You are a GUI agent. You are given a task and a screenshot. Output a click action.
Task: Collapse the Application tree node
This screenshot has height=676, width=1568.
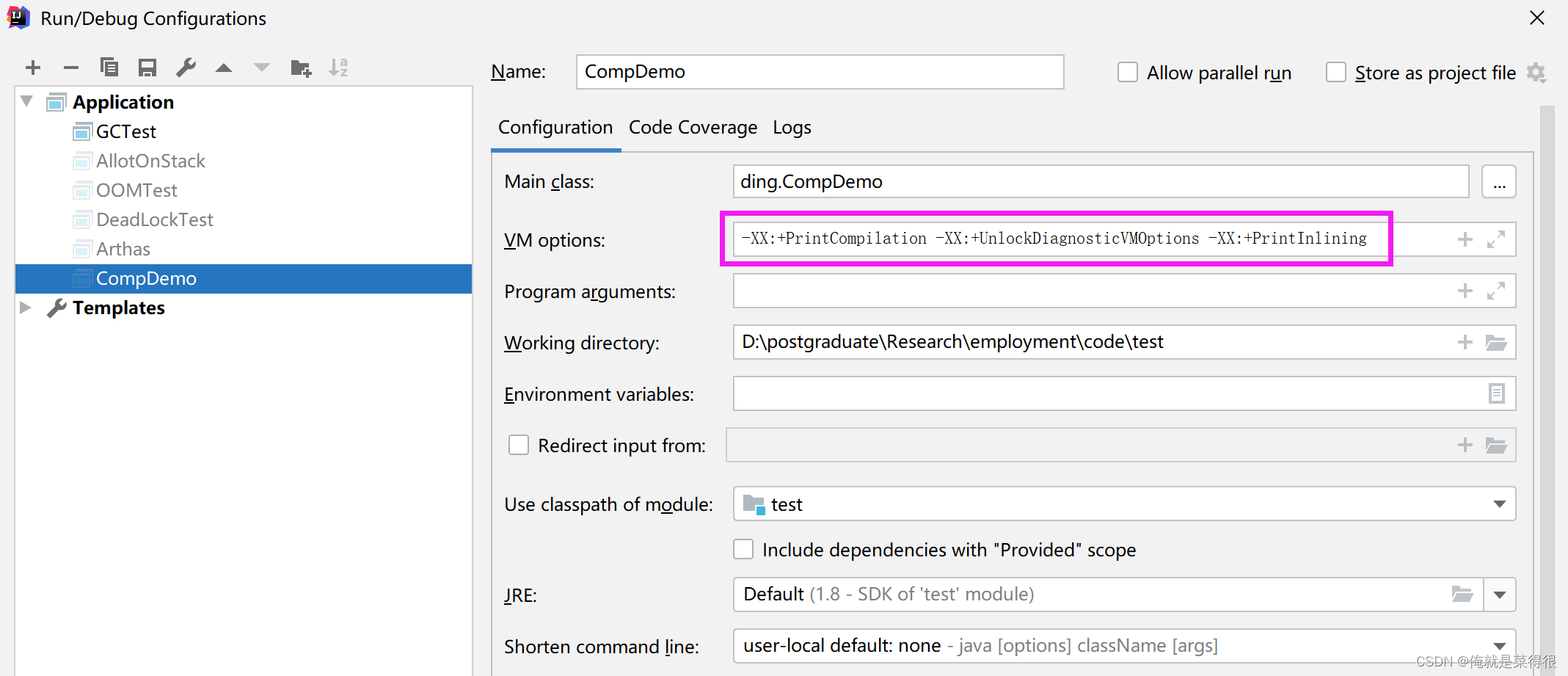[27, 101]
